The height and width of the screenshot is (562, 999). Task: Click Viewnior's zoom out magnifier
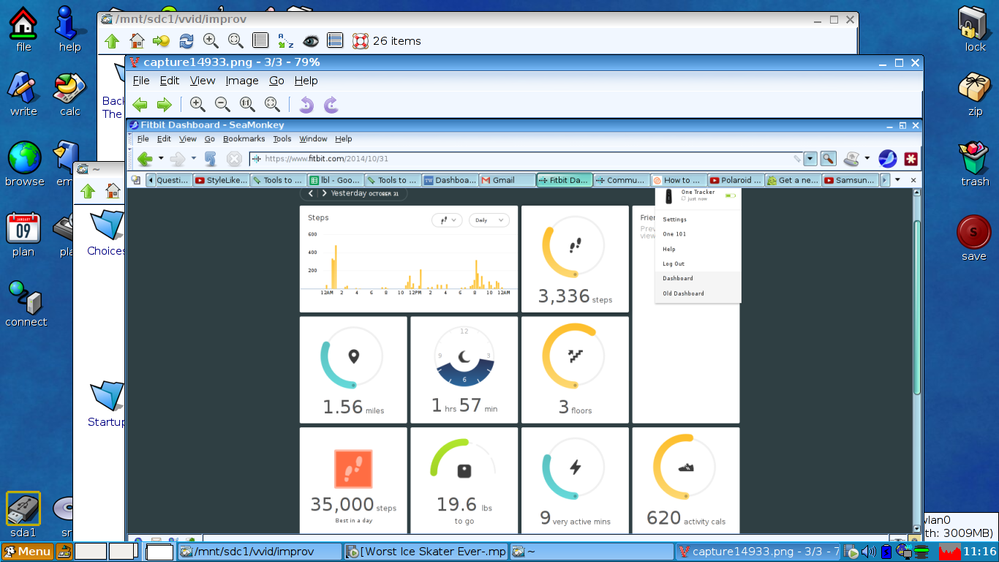(x=222, y=104)
